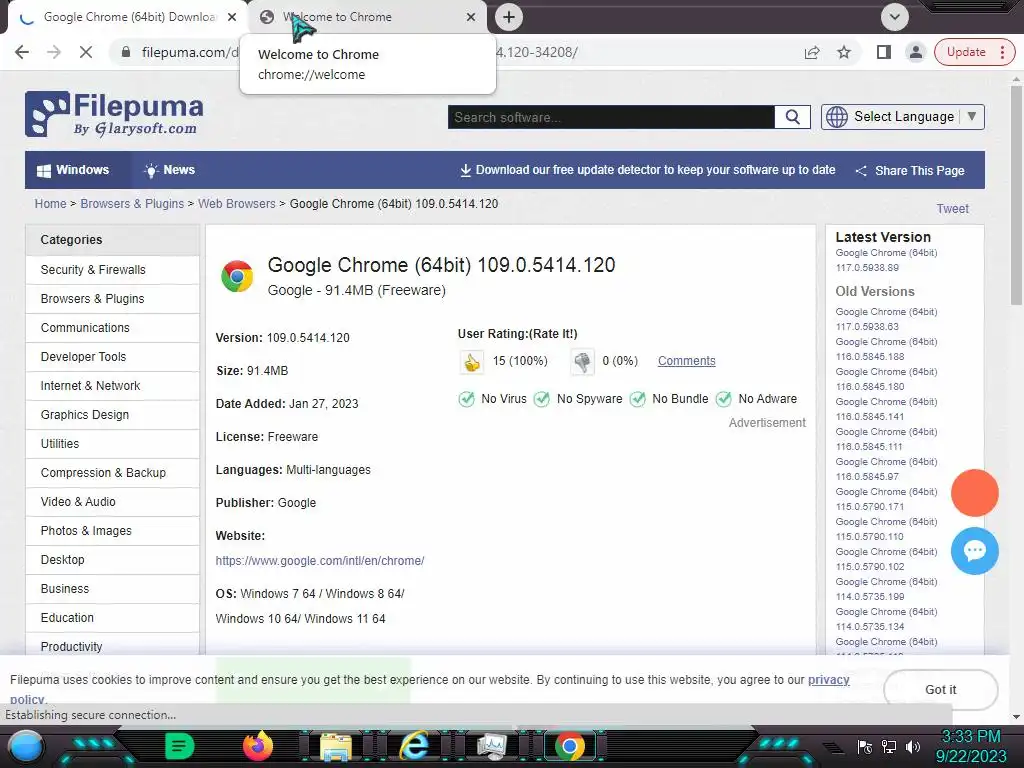Select Video & Audio category
The width and height of the screenshot is (1024, 768).
coord(112,502)
